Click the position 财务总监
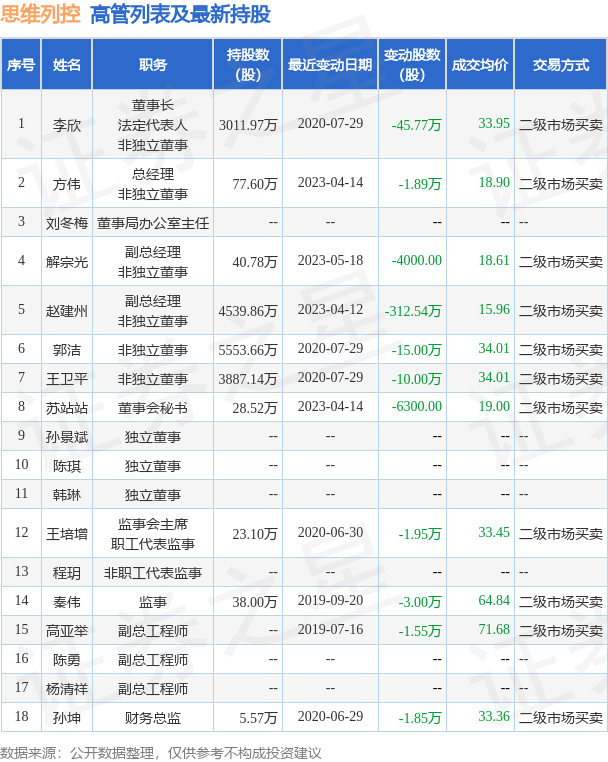 (x=153, y=718)
